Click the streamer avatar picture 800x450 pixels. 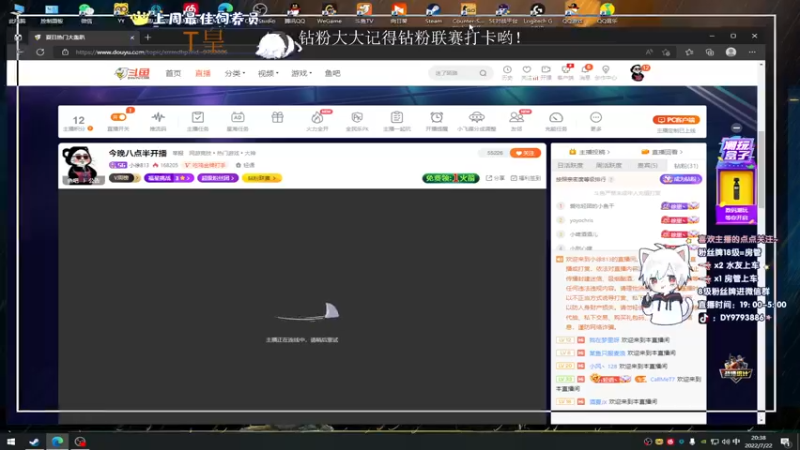tap(81, 164)
